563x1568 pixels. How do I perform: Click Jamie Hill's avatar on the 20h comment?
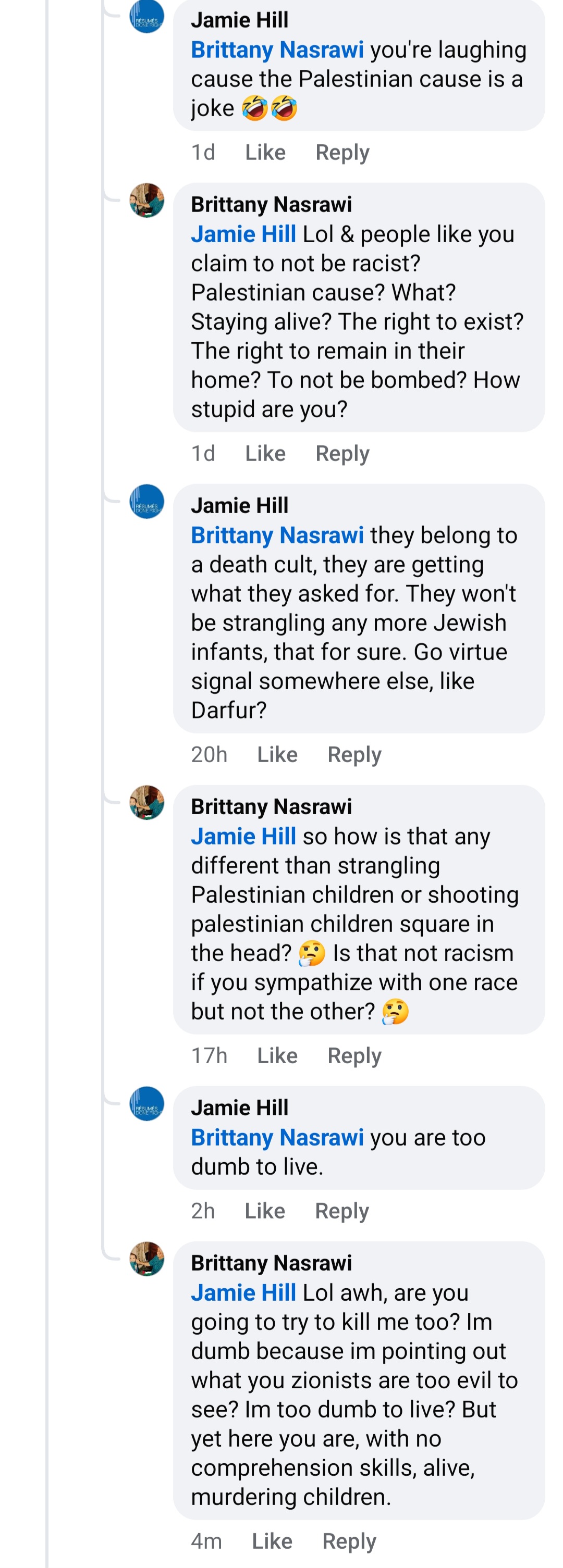coord(147,502)
